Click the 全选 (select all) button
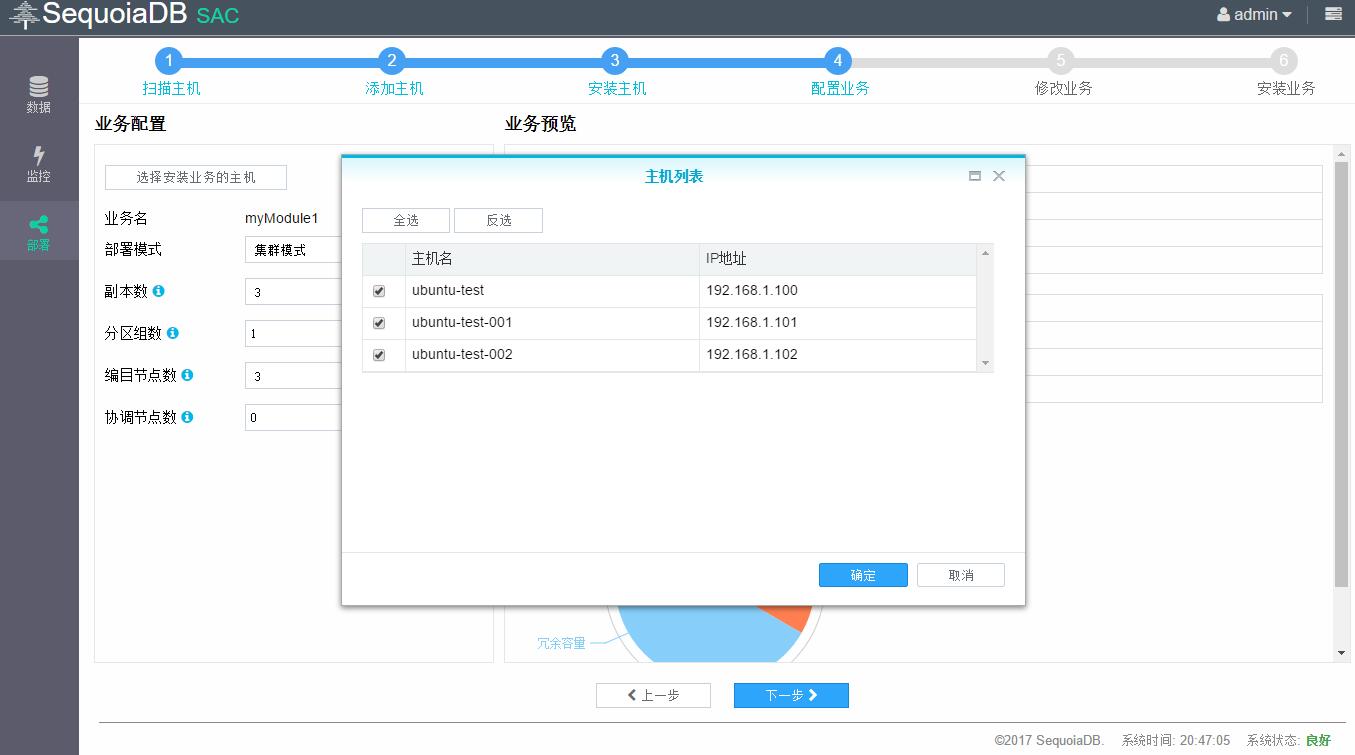 click(406, 220)
